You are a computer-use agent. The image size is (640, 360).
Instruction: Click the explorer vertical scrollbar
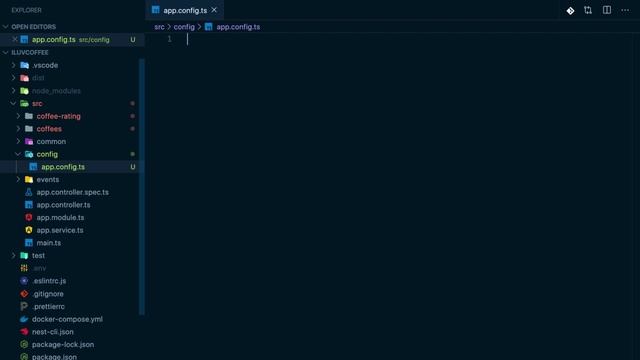click(142, 187)
